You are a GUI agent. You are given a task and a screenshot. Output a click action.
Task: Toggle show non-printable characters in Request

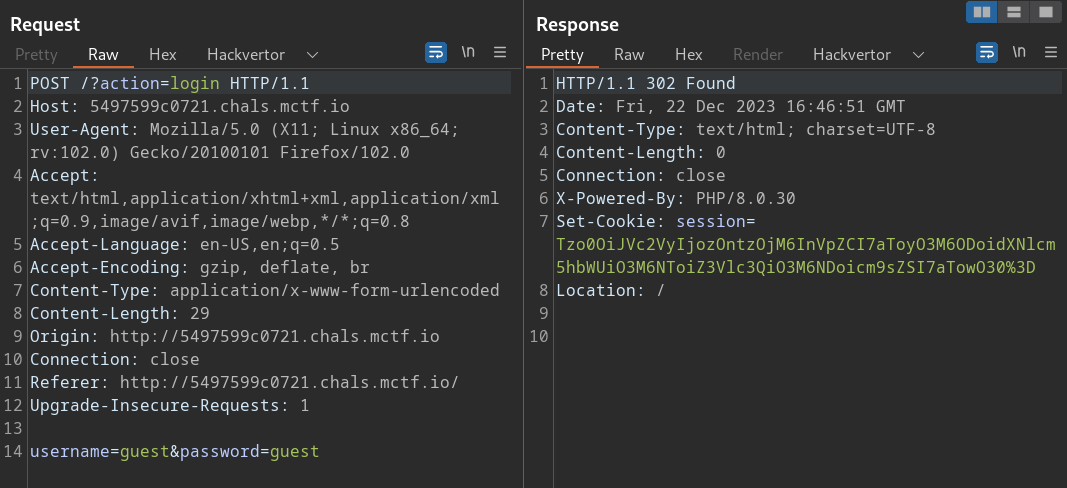468,52
